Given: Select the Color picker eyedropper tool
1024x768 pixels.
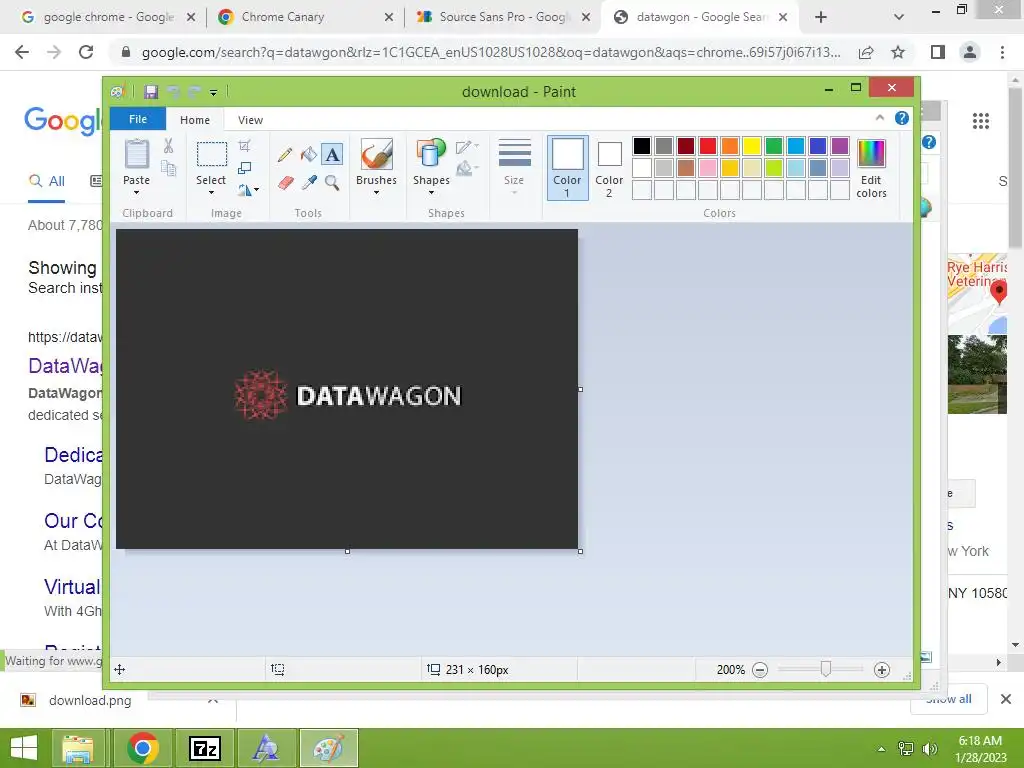Looking at the screenshot, I should [x=309, y=182].
